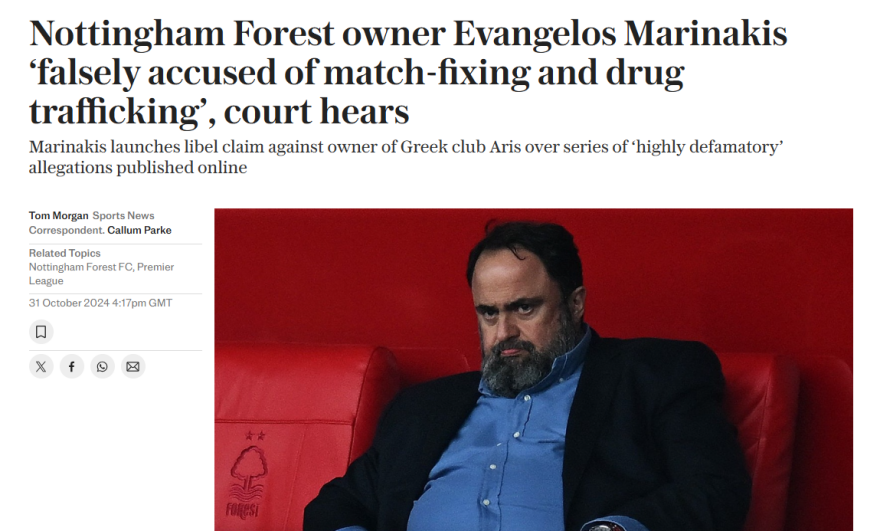Image resolution: width=880 pixels, height=531 pixels.
Task: Share the article on Facebook
Action: [x=72, y=367]
